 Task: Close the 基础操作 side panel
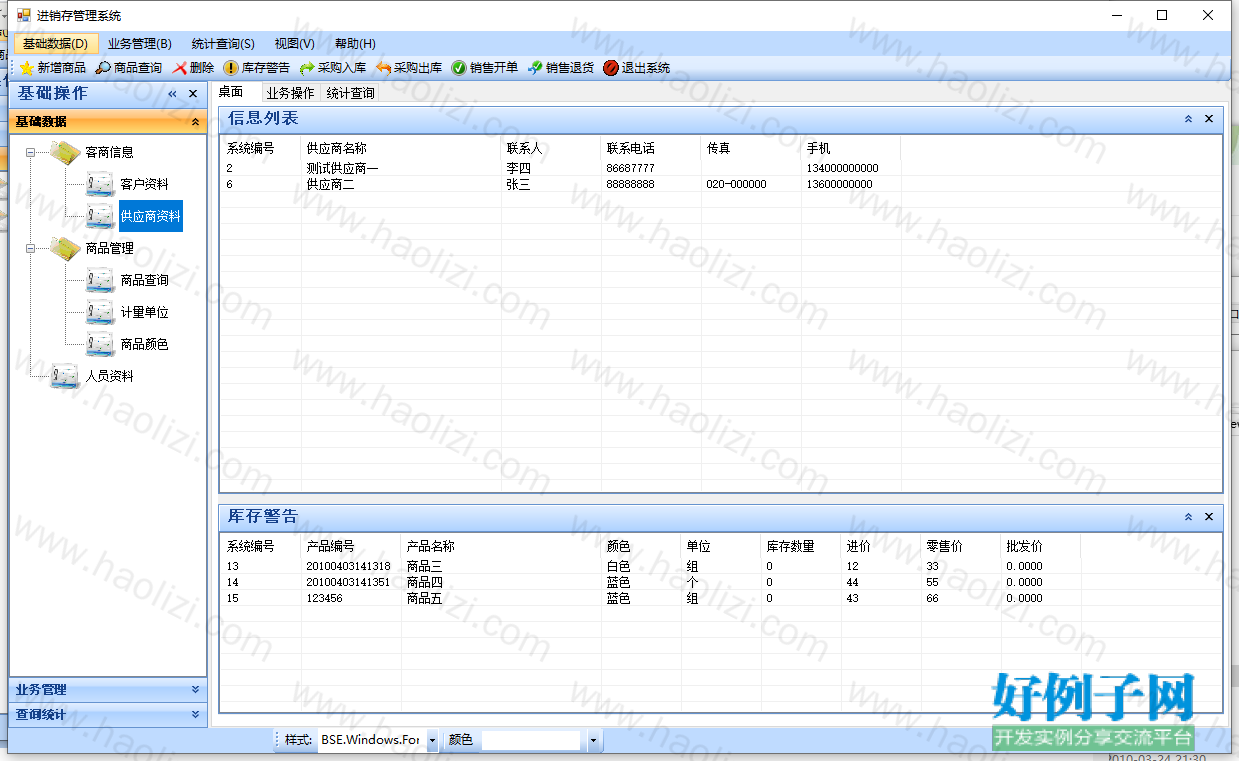(x=193, y=94)
